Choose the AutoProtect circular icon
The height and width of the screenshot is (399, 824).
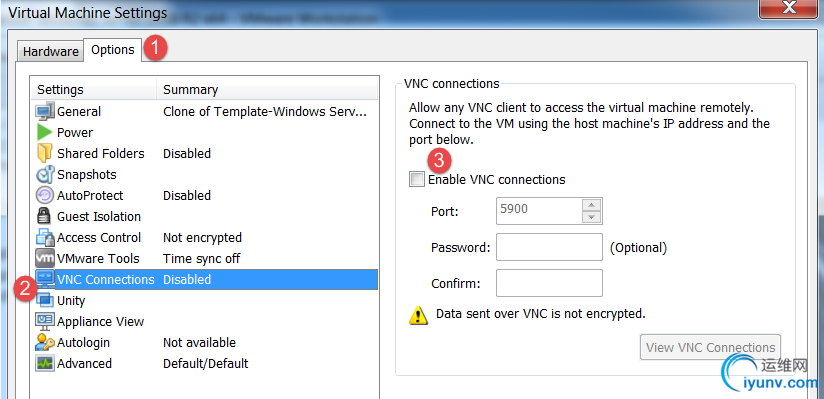[45, 196]
